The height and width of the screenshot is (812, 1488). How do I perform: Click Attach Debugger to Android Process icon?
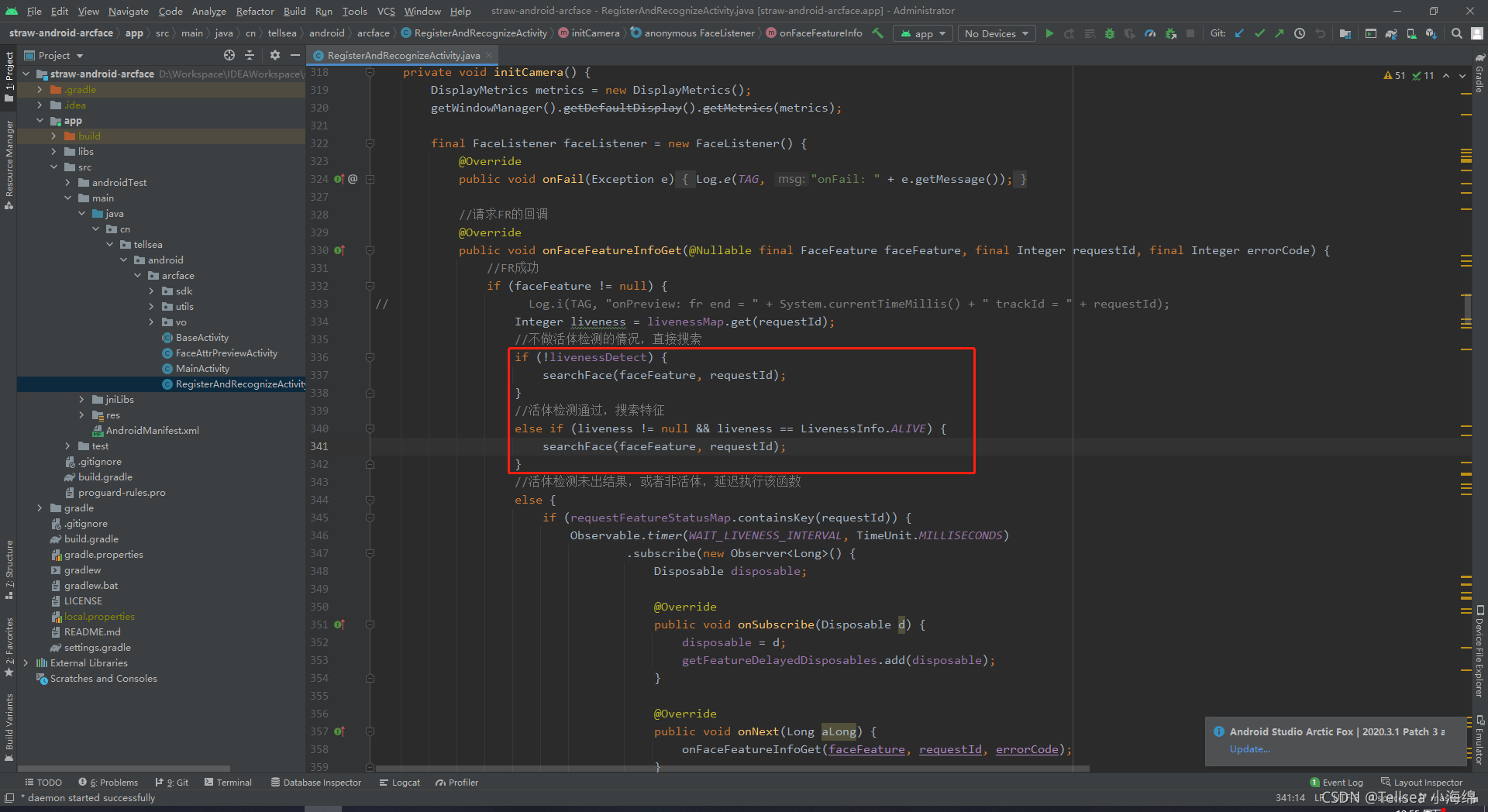point(1170,33)
